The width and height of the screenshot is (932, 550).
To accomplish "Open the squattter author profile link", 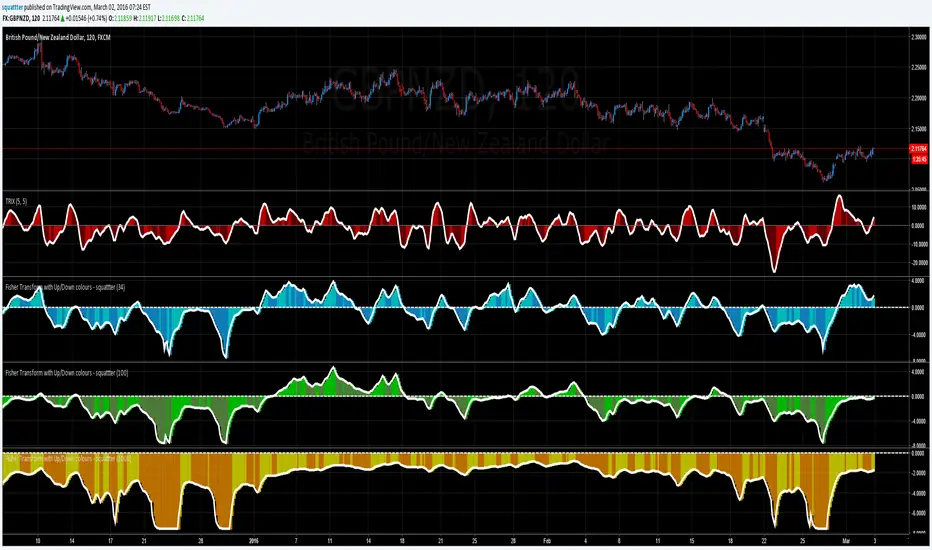I will click(x=15, y=5).
